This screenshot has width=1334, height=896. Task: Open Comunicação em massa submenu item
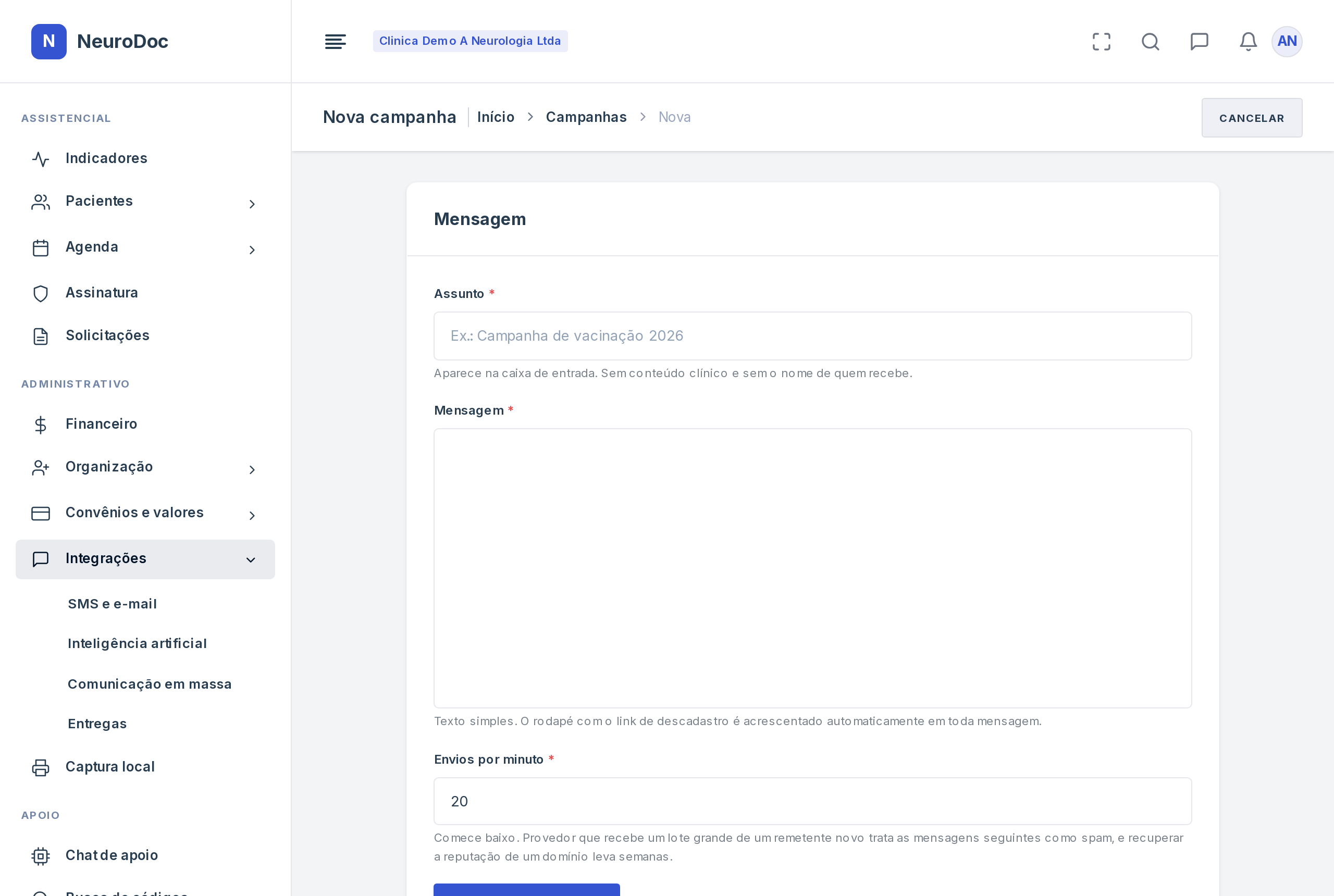(x=150, y=684)
